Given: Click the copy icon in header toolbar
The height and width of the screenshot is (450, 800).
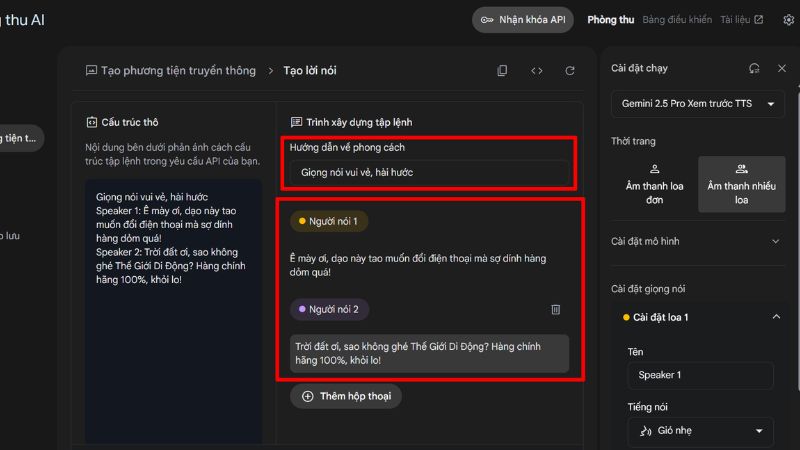Looking at the screenshot, I should tap(502, 70).
